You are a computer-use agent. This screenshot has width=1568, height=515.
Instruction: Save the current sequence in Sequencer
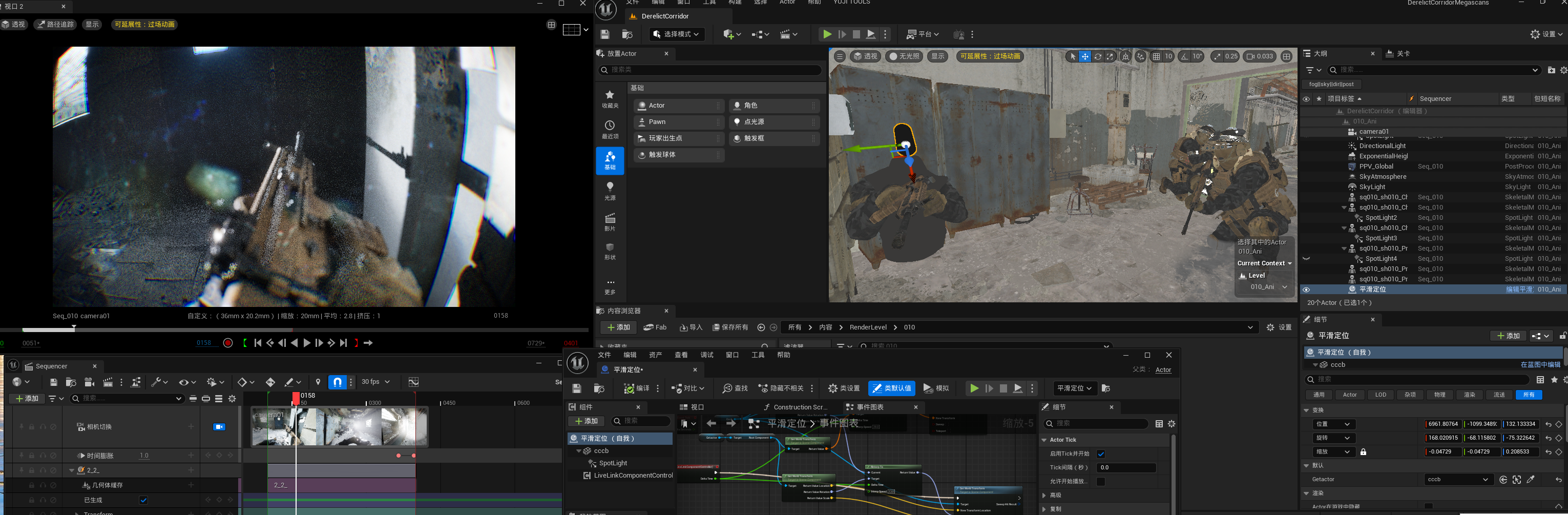tap(54, 382)
